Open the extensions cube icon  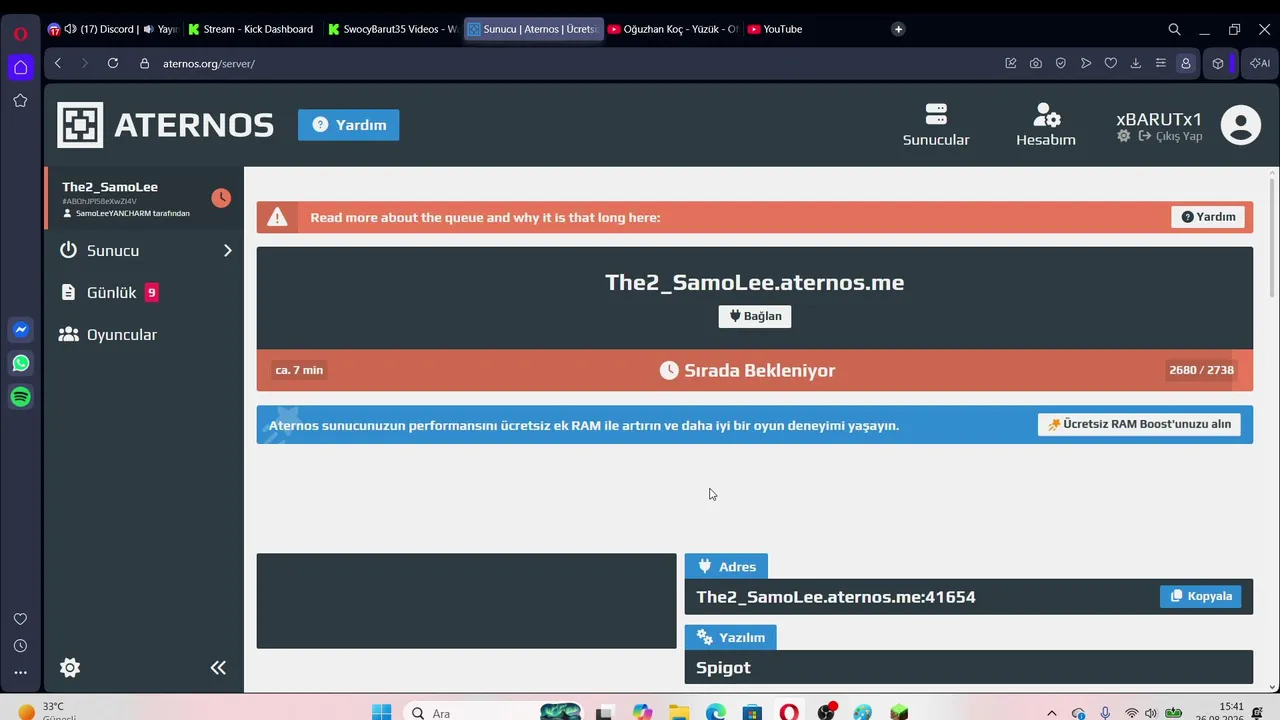click(1218, 63)
